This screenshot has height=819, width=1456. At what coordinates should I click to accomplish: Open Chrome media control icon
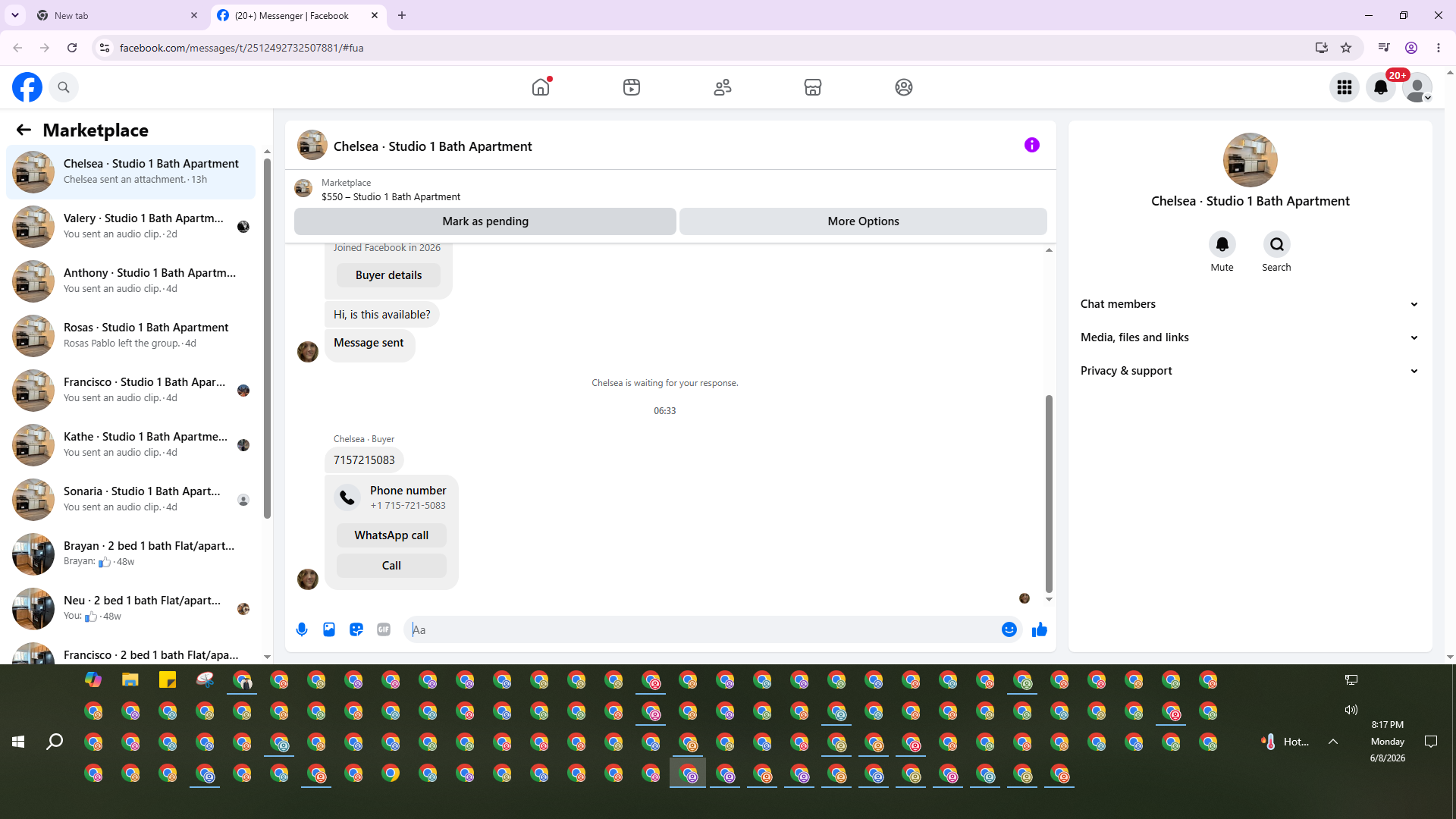pos(1384,48)
